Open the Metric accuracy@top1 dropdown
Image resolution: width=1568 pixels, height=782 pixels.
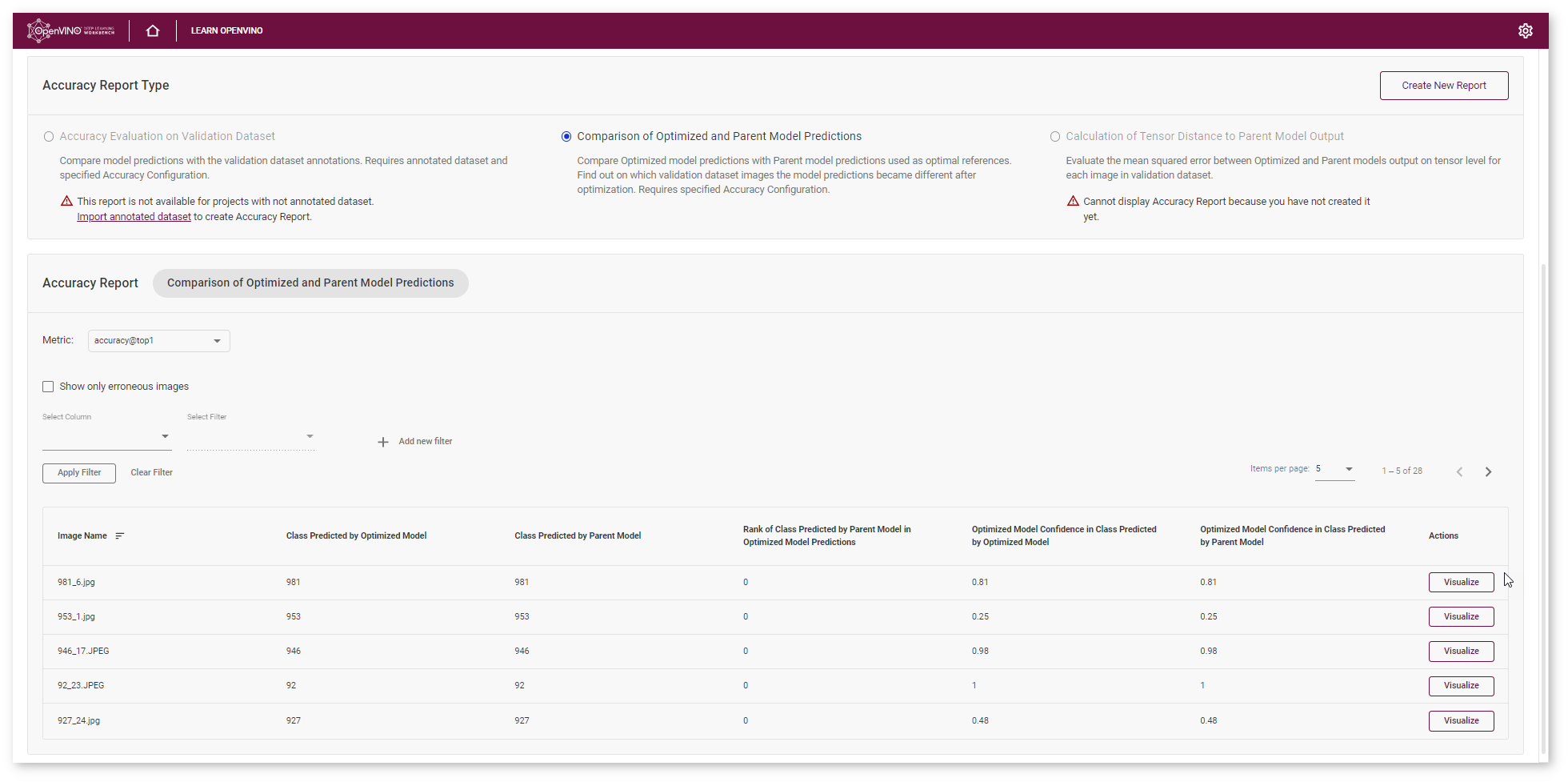(x=159, y=341)
